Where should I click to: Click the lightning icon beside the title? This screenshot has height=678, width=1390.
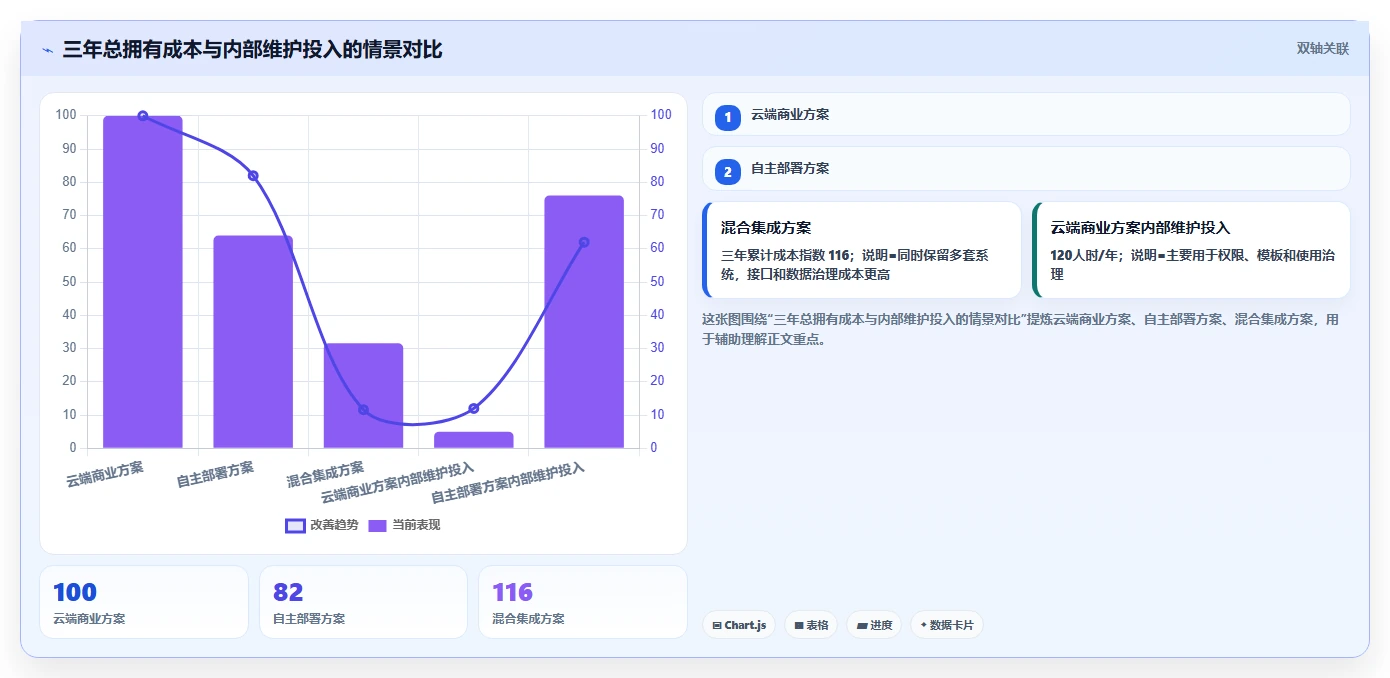coord(47,50)
